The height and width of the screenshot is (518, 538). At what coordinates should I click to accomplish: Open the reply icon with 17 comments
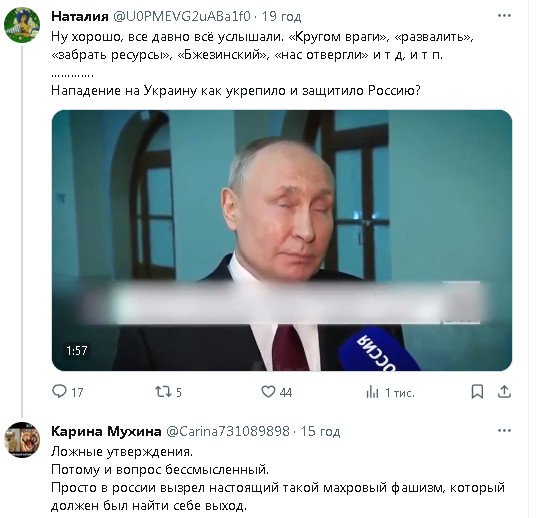point(59,392)
